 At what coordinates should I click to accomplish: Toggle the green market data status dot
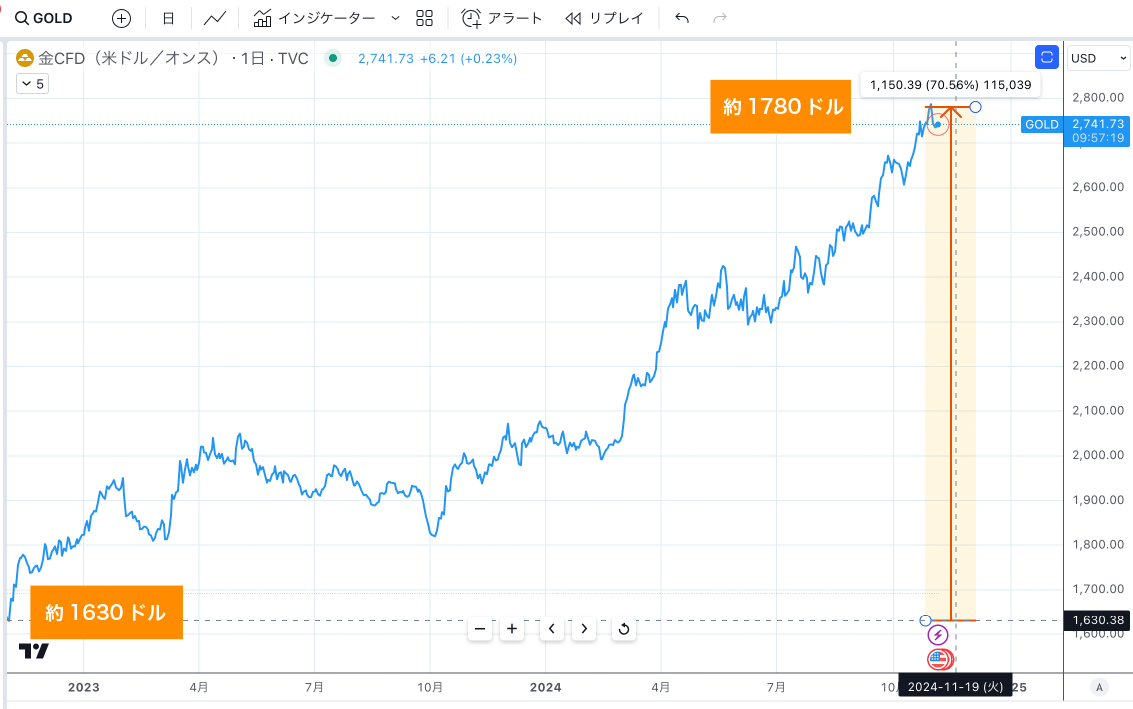point(331,59)
